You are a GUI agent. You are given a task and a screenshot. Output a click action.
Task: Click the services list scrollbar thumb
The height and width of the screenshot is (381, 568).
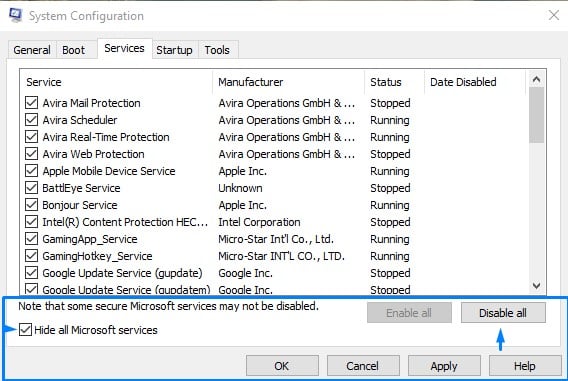click(x=536, y=115)
